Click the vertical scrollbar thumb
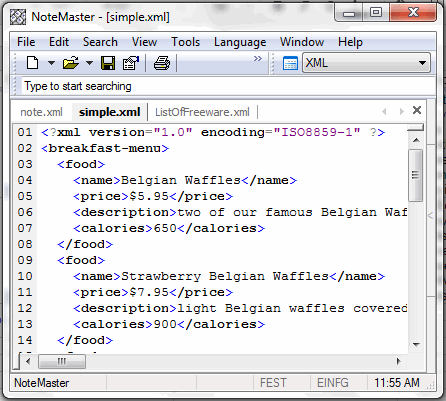The height and width of the screenshot is (401, 446). coord(415,175)
